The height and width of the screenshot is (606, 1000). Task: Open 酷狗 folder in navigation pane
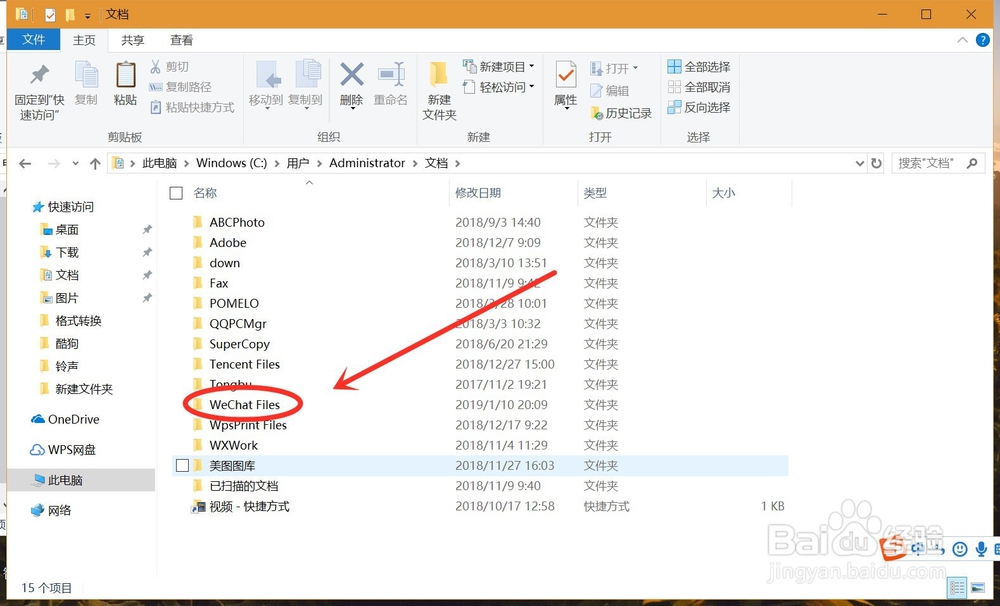coord(66,343)
